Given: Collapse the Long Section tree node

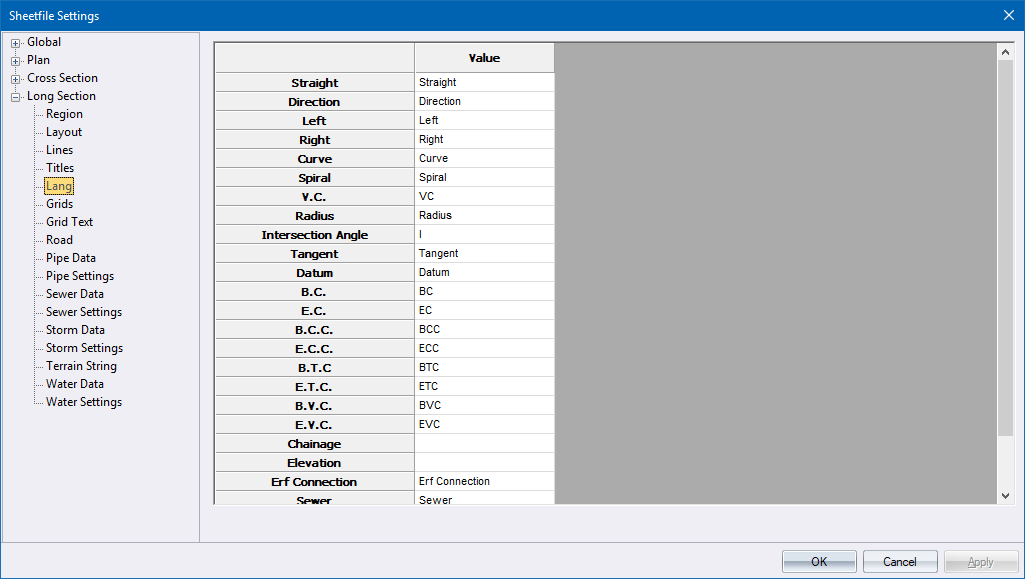Looking at the screenshot, I should pos(16,97).
